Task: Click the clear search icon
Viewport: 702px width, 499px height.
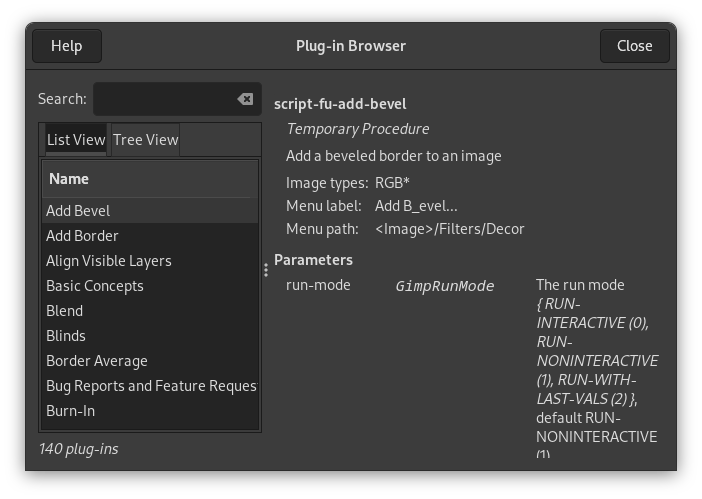Action: [x=245, y=99]
